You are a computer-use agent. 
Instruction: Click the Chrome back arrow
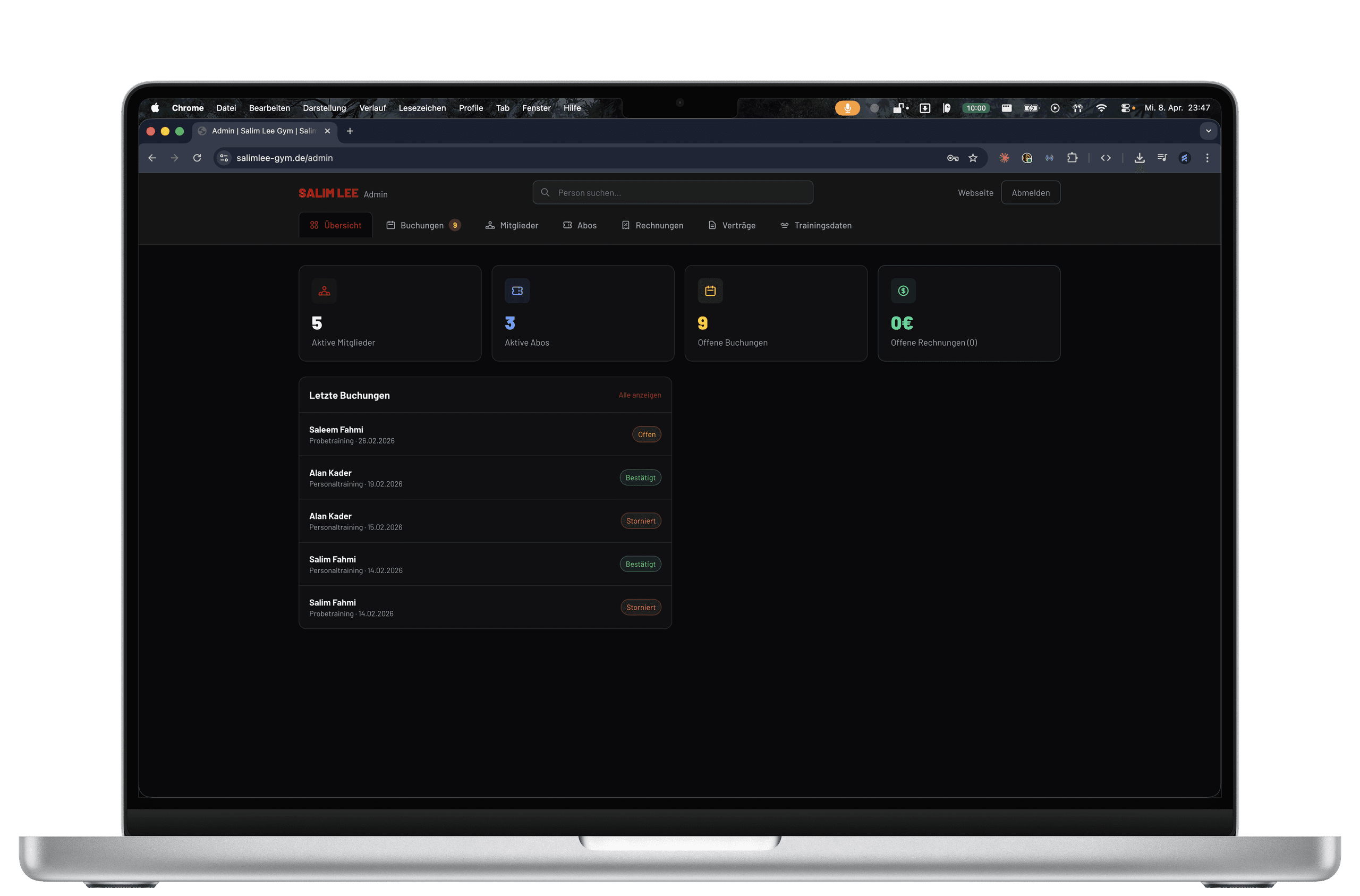point(152,158)
